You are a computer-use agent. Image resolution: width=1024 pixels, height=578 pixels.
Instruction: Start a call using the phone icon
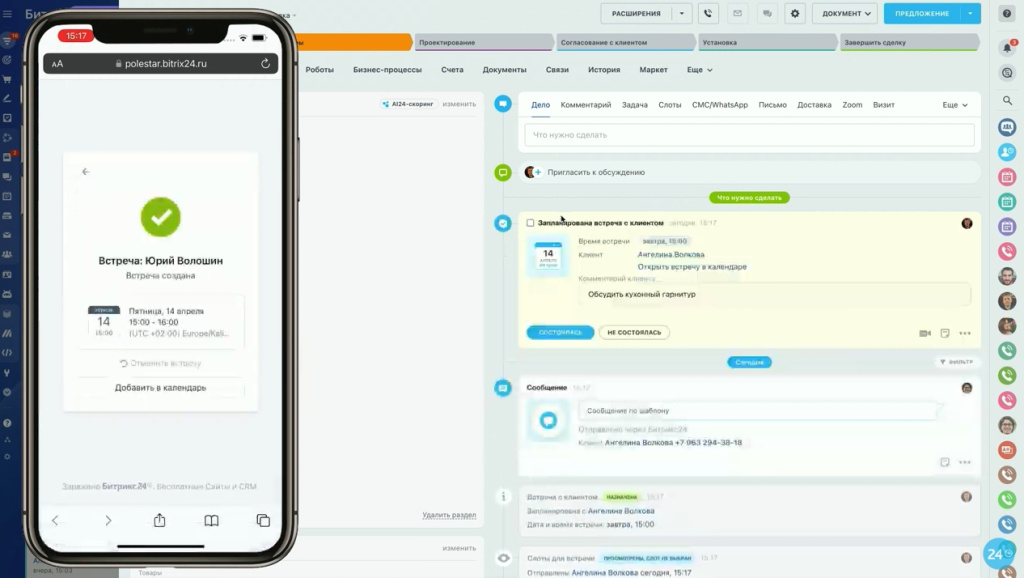708,13
